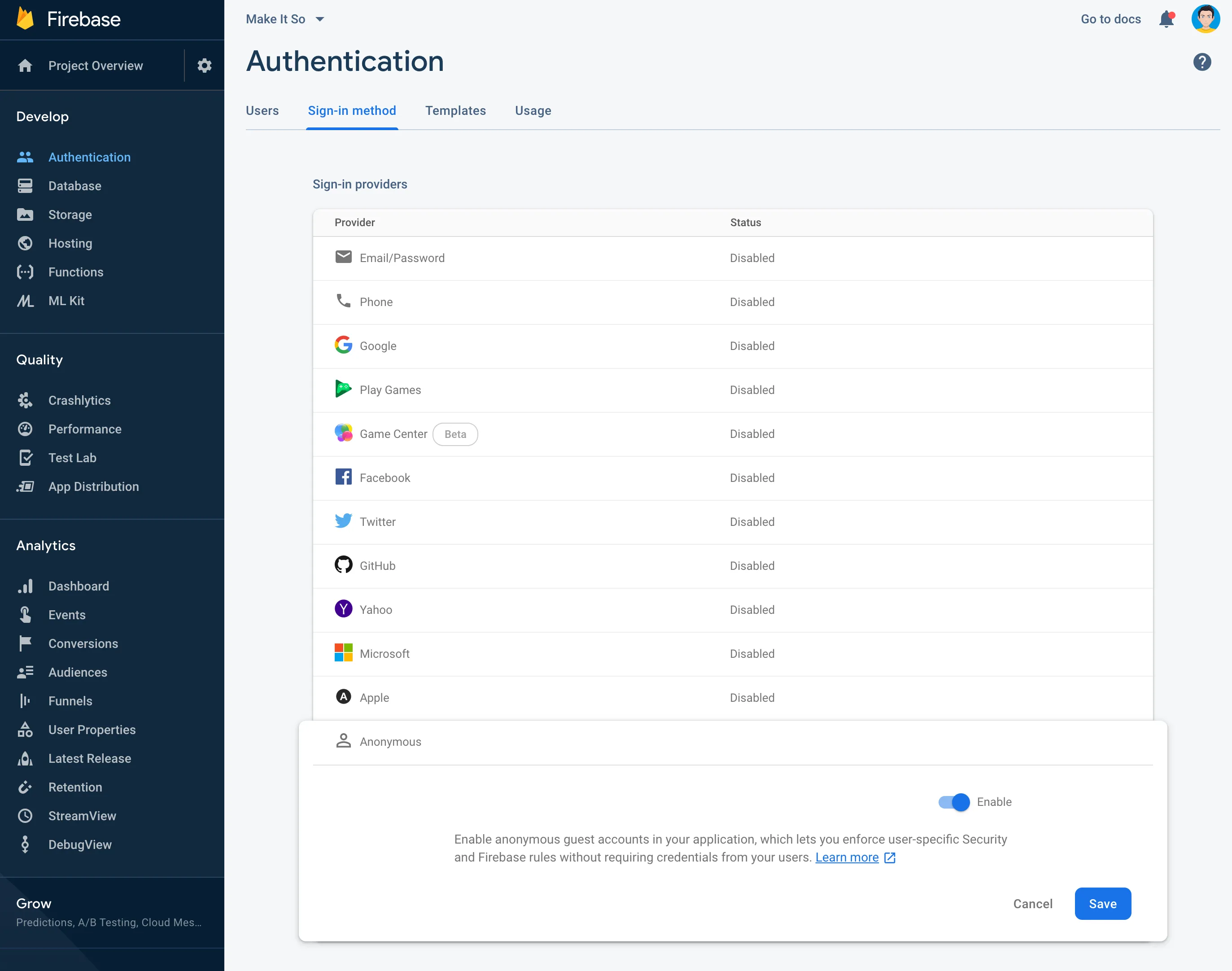
Task: Navigate to Dashboard under Analytics
Action: coord(78,585)
